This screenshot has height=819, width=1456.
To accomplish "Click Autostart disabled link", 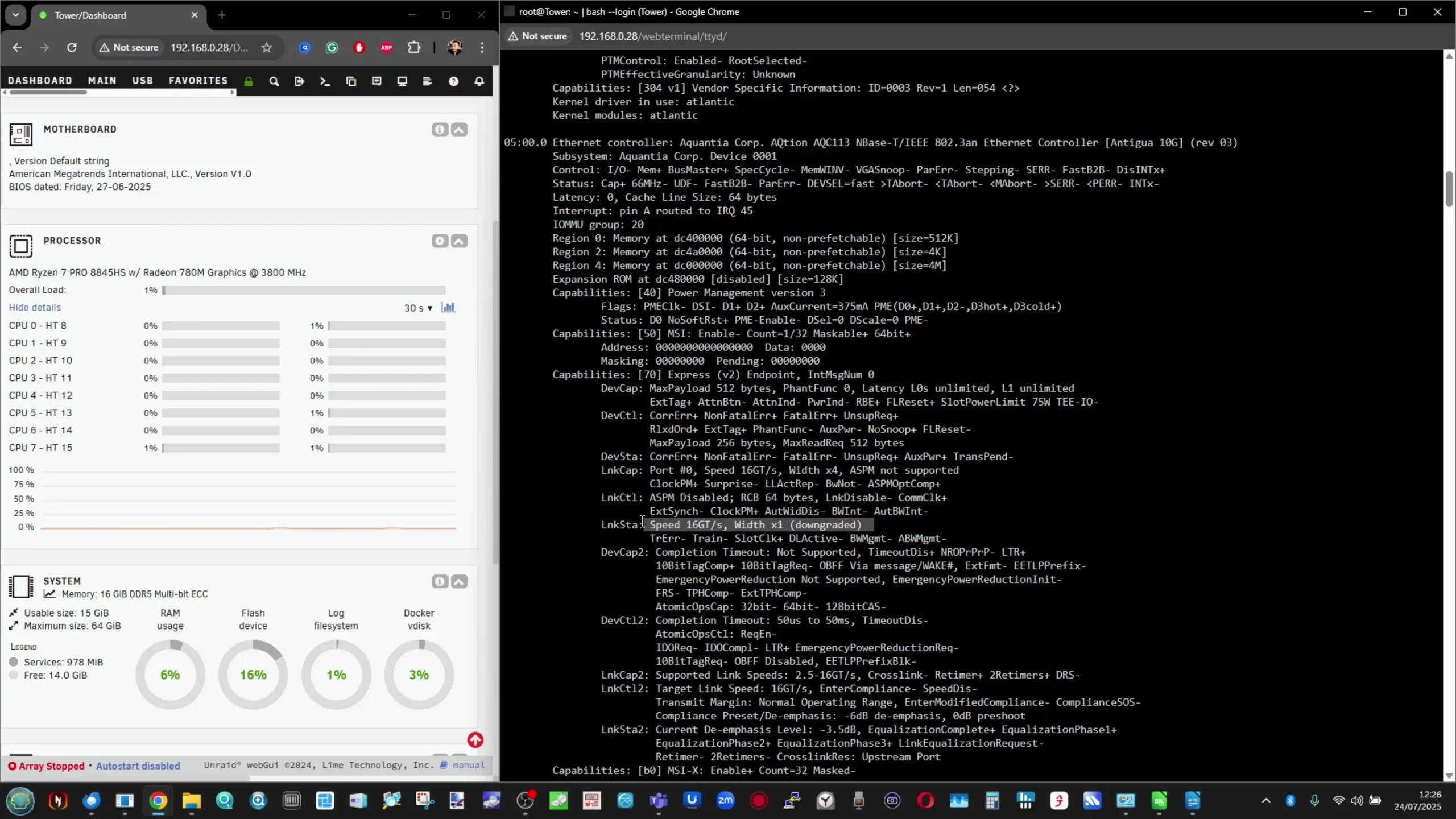I will click(x=138, y=766).
